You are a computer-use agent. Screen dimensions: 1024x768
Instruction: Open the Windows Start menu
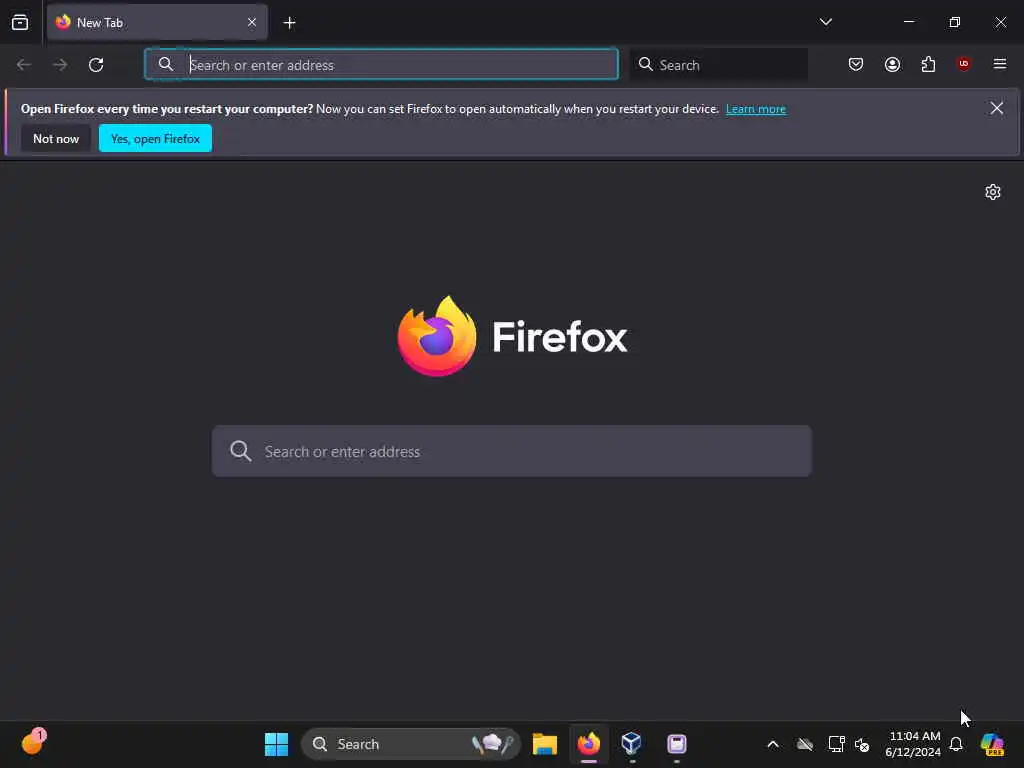[276, 744]
